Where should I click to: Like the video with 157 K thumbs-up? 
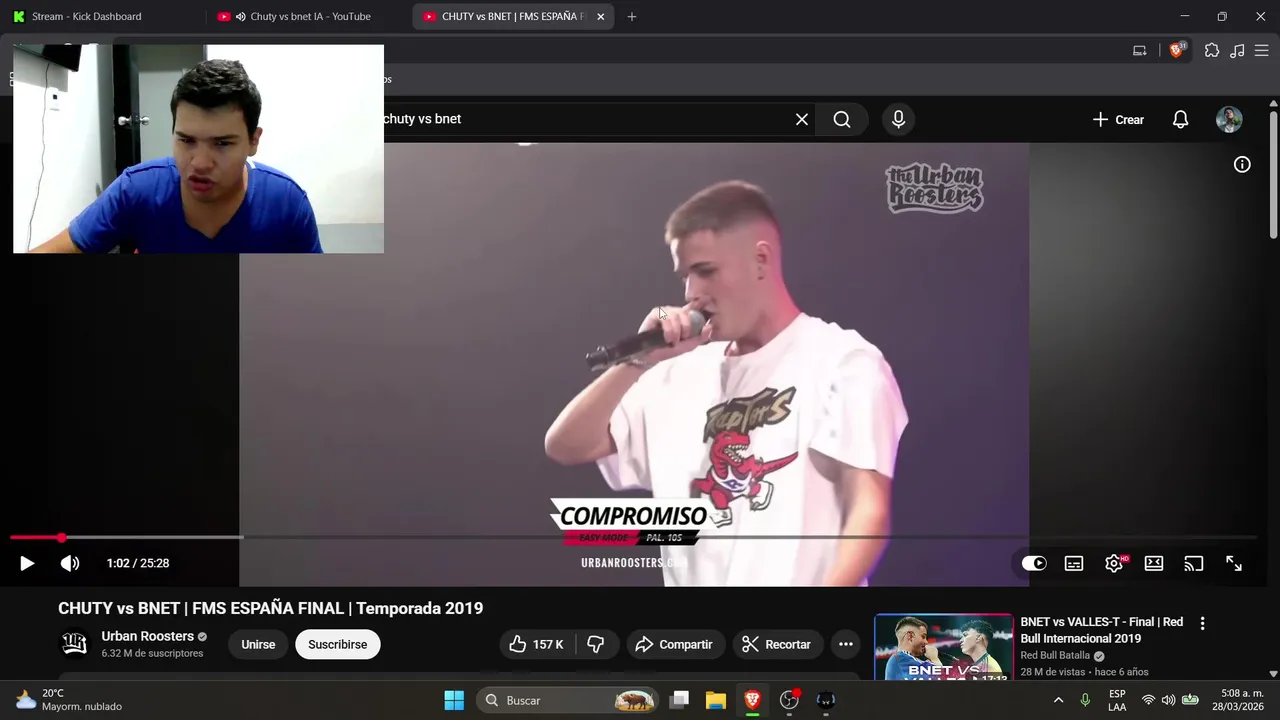(536, 645)
